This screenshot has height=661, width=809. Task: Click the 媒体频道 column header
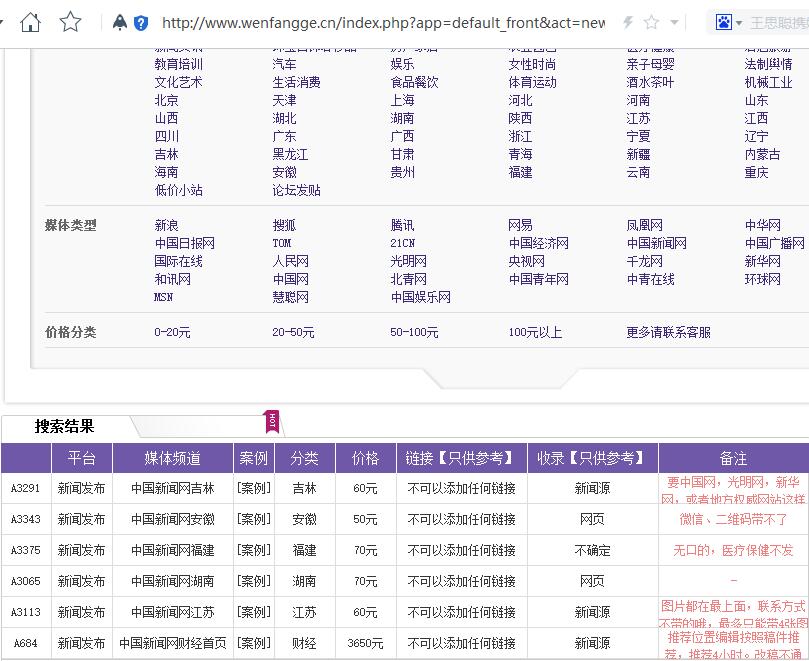[173, 458]
